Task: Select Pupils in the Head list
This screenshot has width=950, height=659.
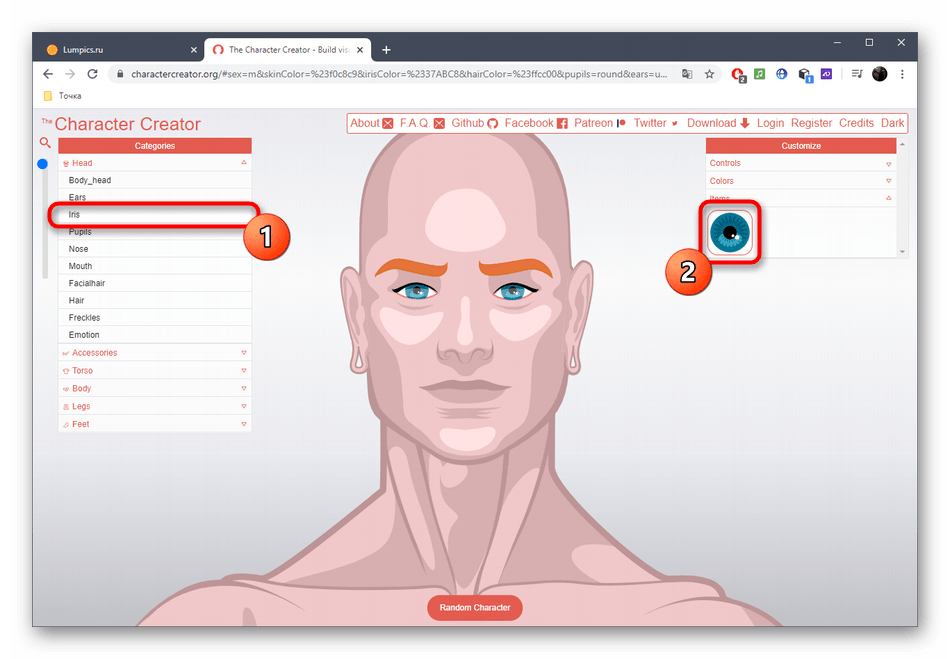Action: tap(80, 232)
